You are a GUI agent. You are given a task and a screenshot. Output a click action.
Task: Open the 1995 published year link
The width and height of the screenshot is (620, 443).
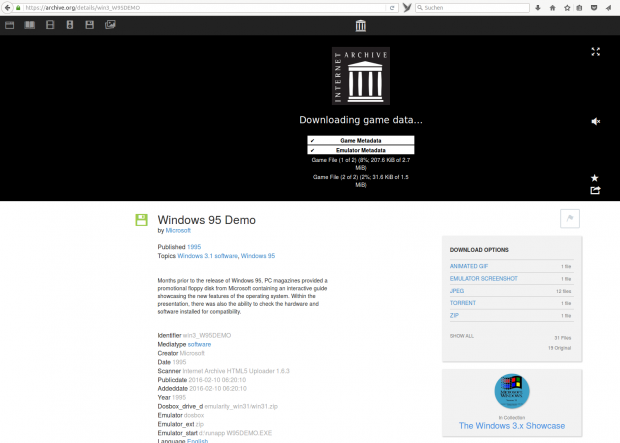pyautogui.click(x=194, y=247)
